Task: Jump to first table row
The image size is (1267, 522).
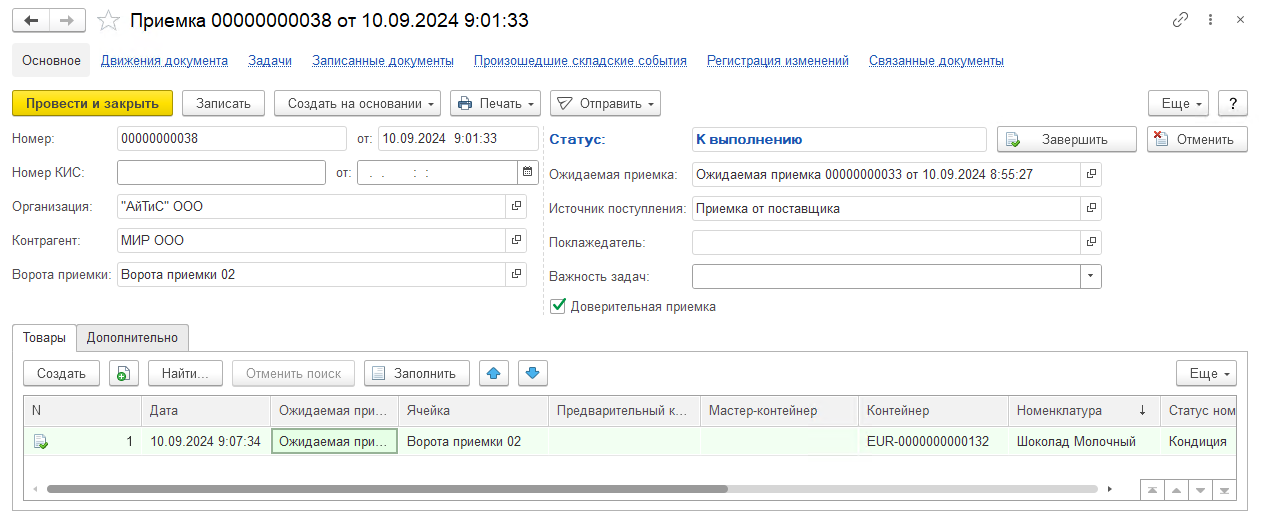Action: (1153, 490)
